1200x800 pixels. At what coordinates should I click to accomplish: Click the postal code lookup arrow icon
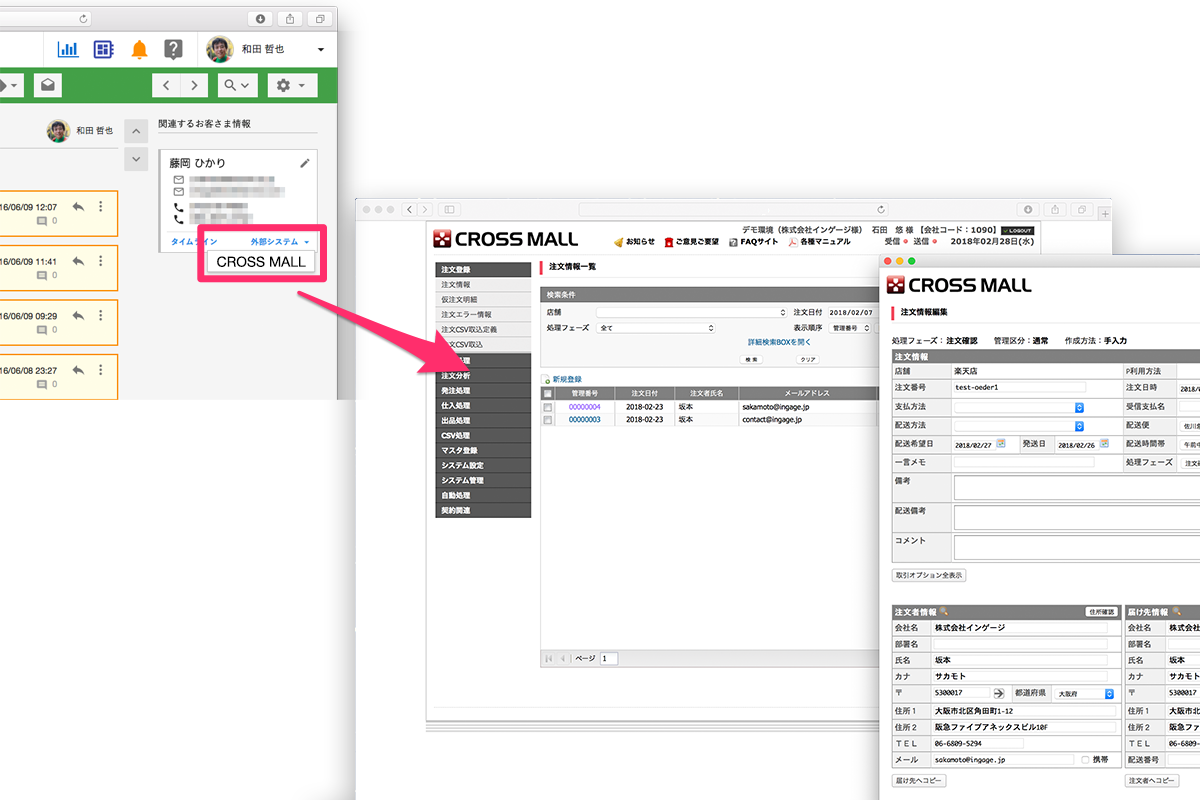pyautogui.click(x=998, y=693)
